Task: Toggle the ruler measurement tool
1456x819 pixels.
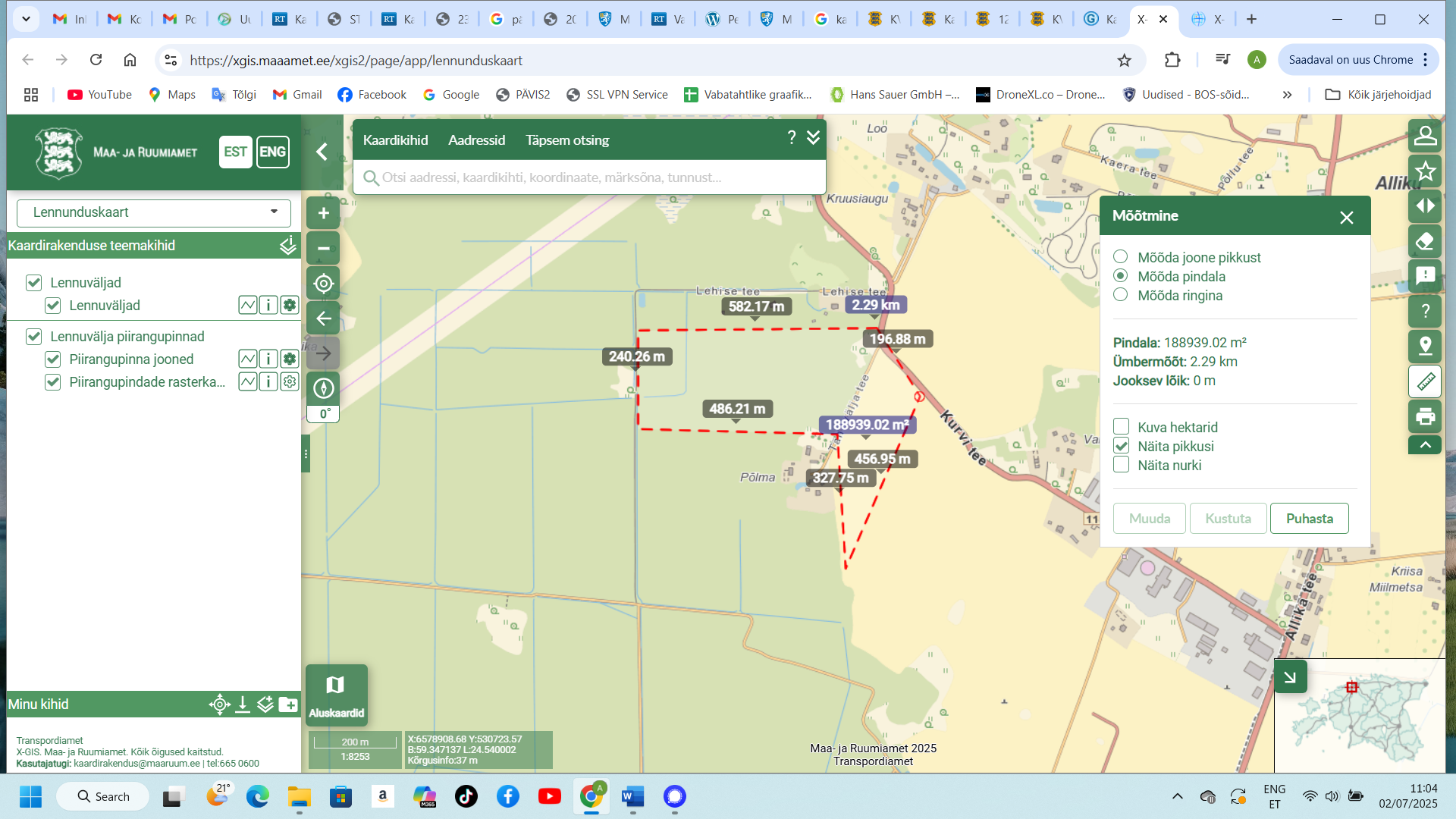Action: [x=1425, y=381]
